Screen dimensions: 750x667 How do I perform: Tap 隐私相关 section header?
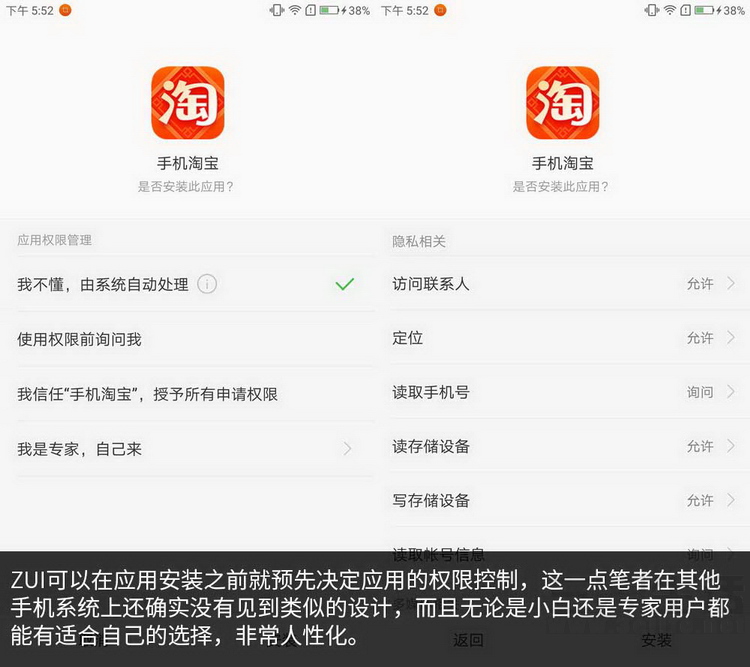pyautogui.click(x=419, y=241)
